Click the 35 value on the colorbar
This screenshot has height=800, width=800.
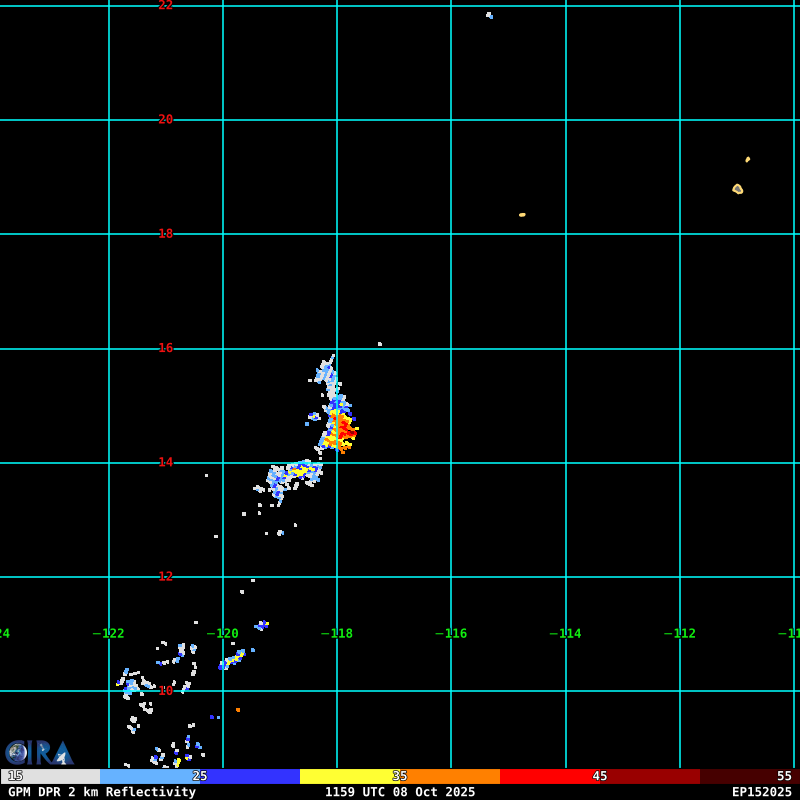(x=399, y=776)
